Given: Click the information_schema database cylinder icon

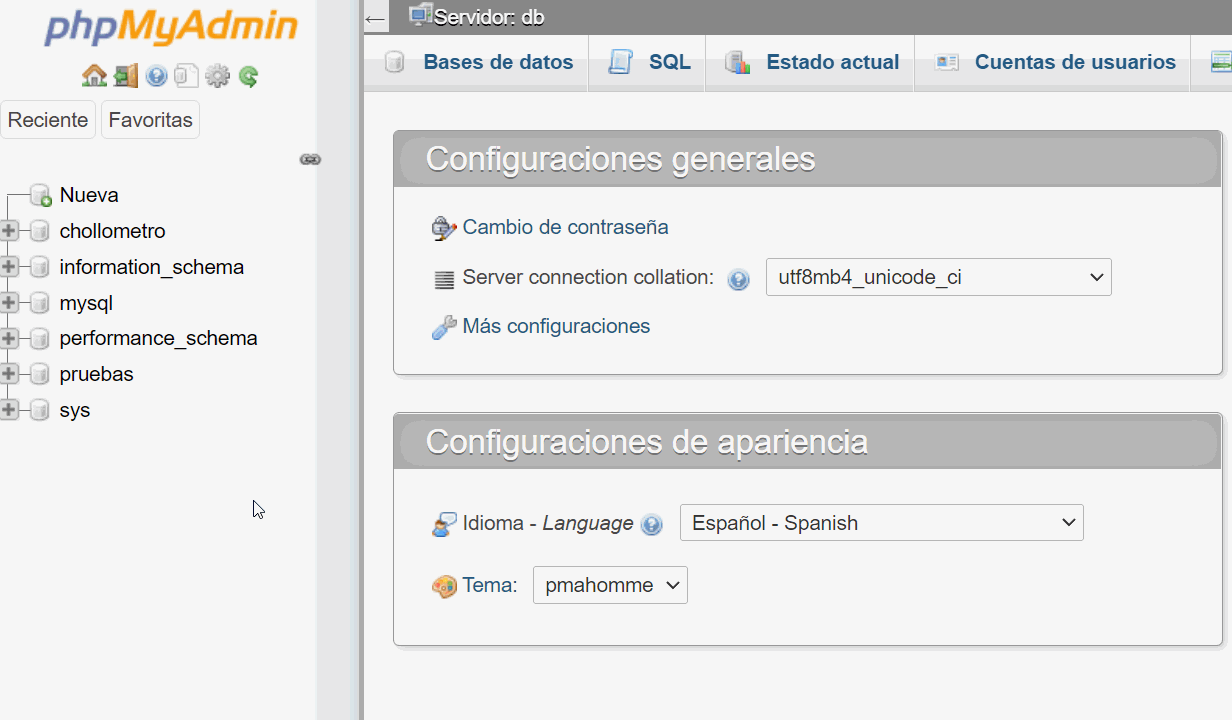Looking at the screenshot, I should 39,267.
